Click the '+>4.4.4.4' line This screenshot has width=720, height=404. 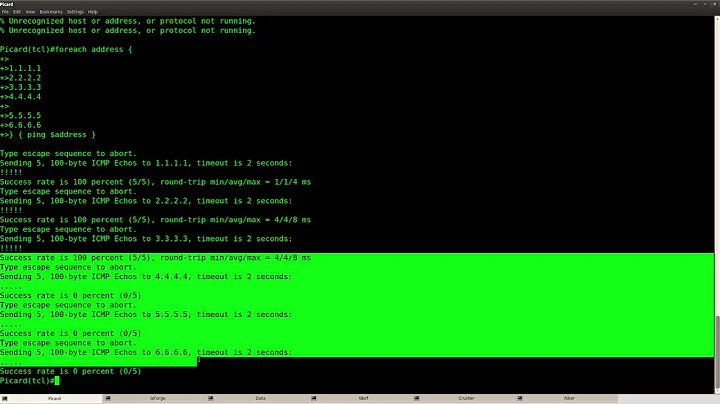tap(21, 96)
